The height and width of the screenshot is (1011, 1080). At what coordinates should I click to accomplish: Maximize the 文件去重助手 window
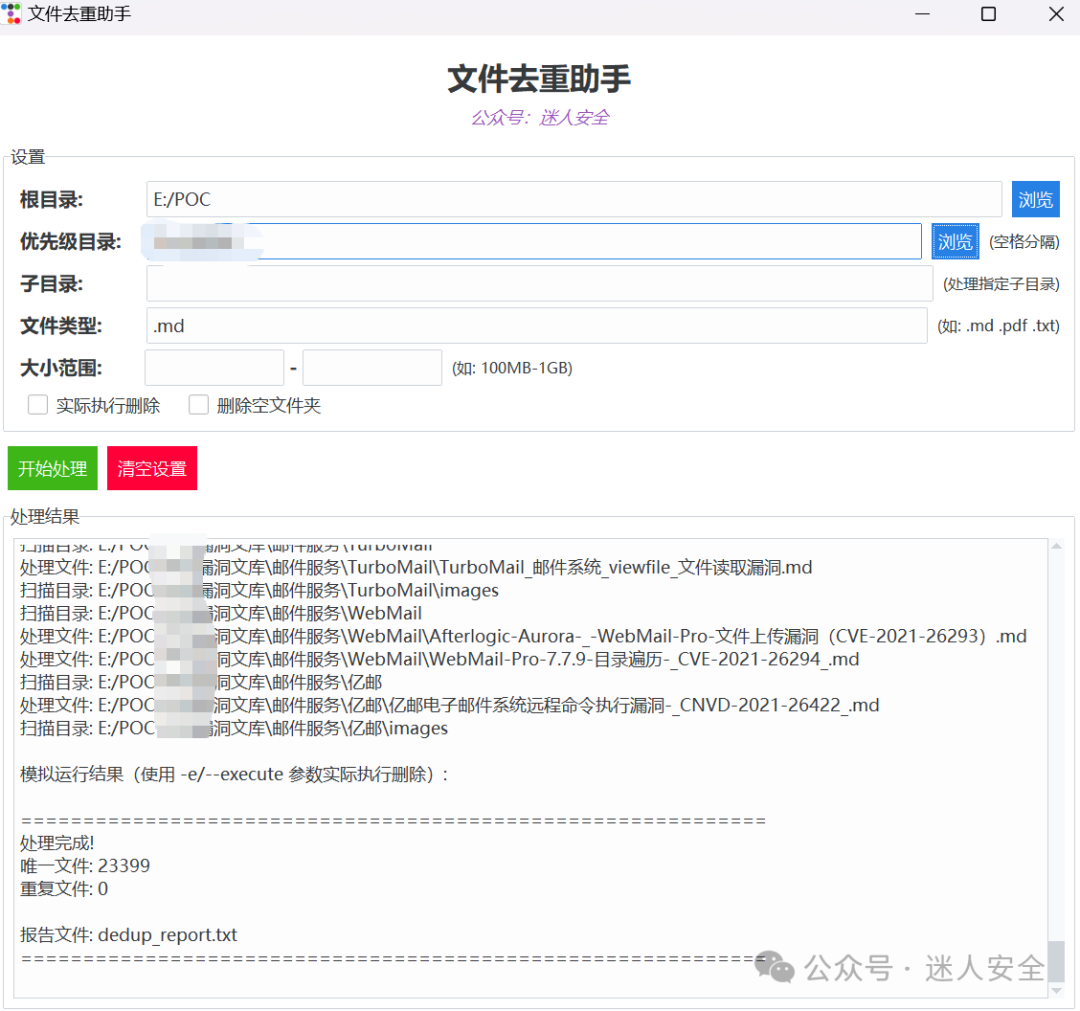[988, 14]
